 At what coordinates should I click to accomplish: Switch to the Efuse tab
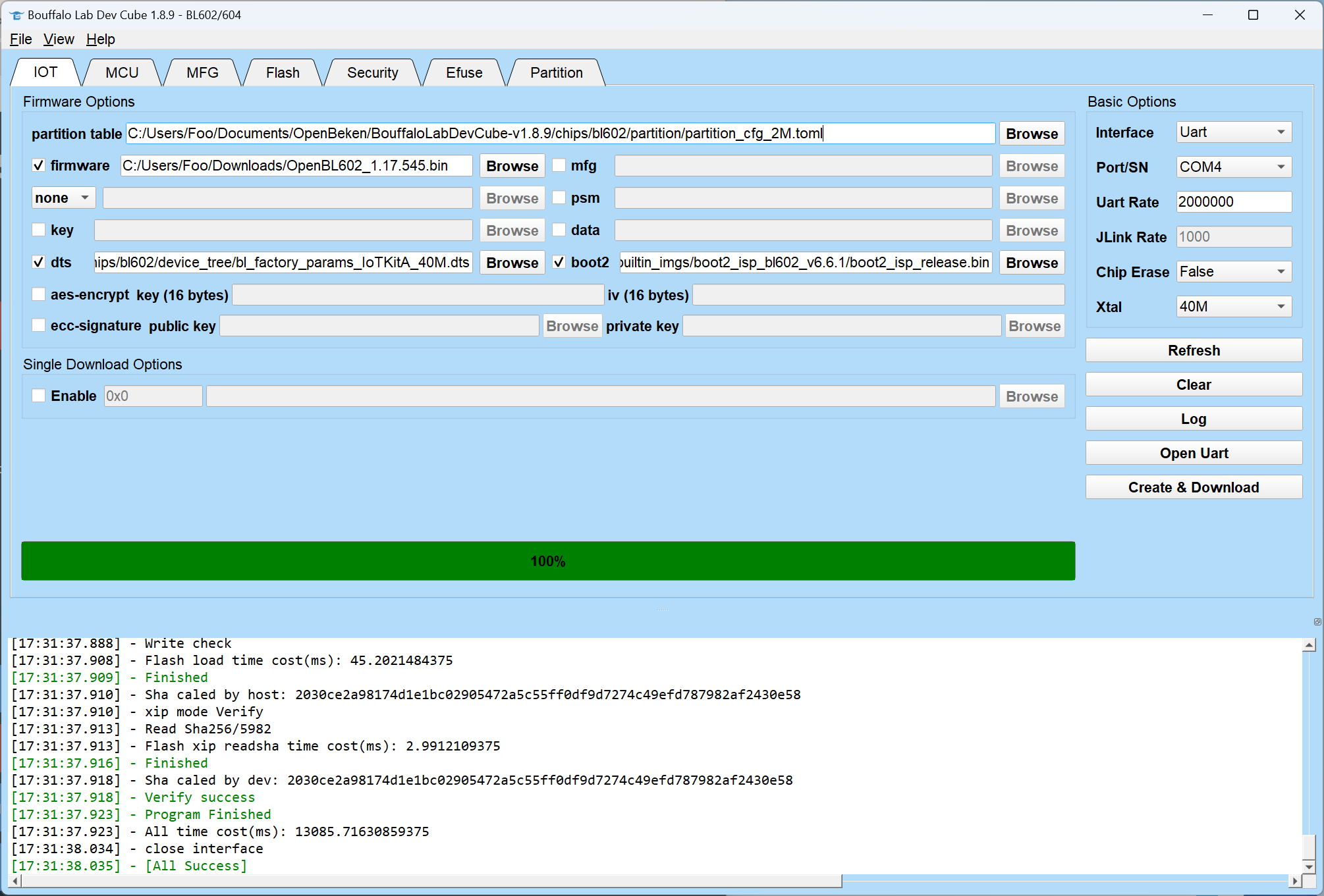[x=464, y=73]
